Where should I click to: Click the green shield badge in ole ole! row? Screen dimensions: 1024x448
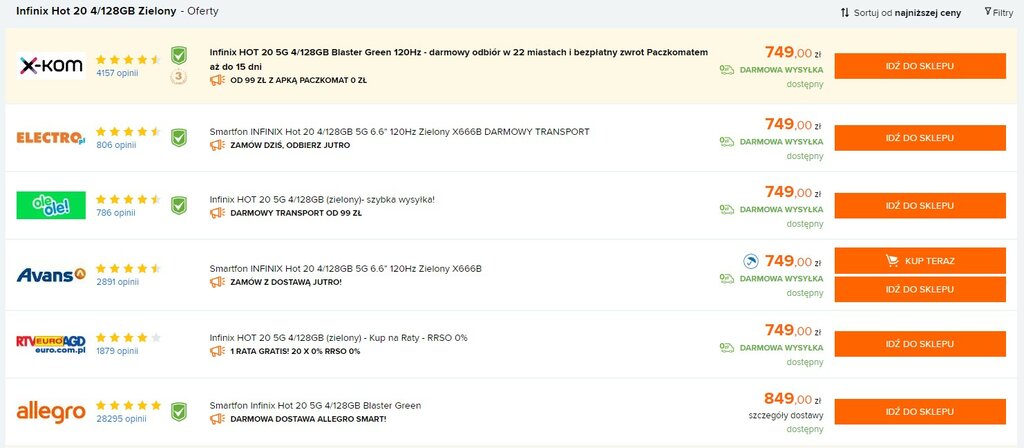tap(179, 206)
